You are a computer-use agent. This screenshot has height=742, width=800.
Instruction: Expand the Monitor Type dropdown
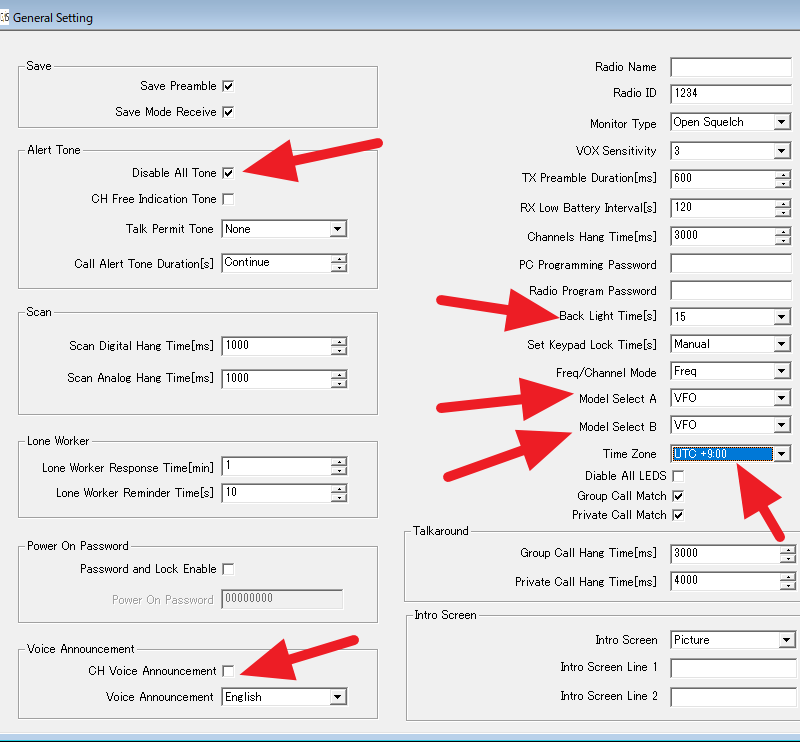pyautogui.click(x=781, y=123)
